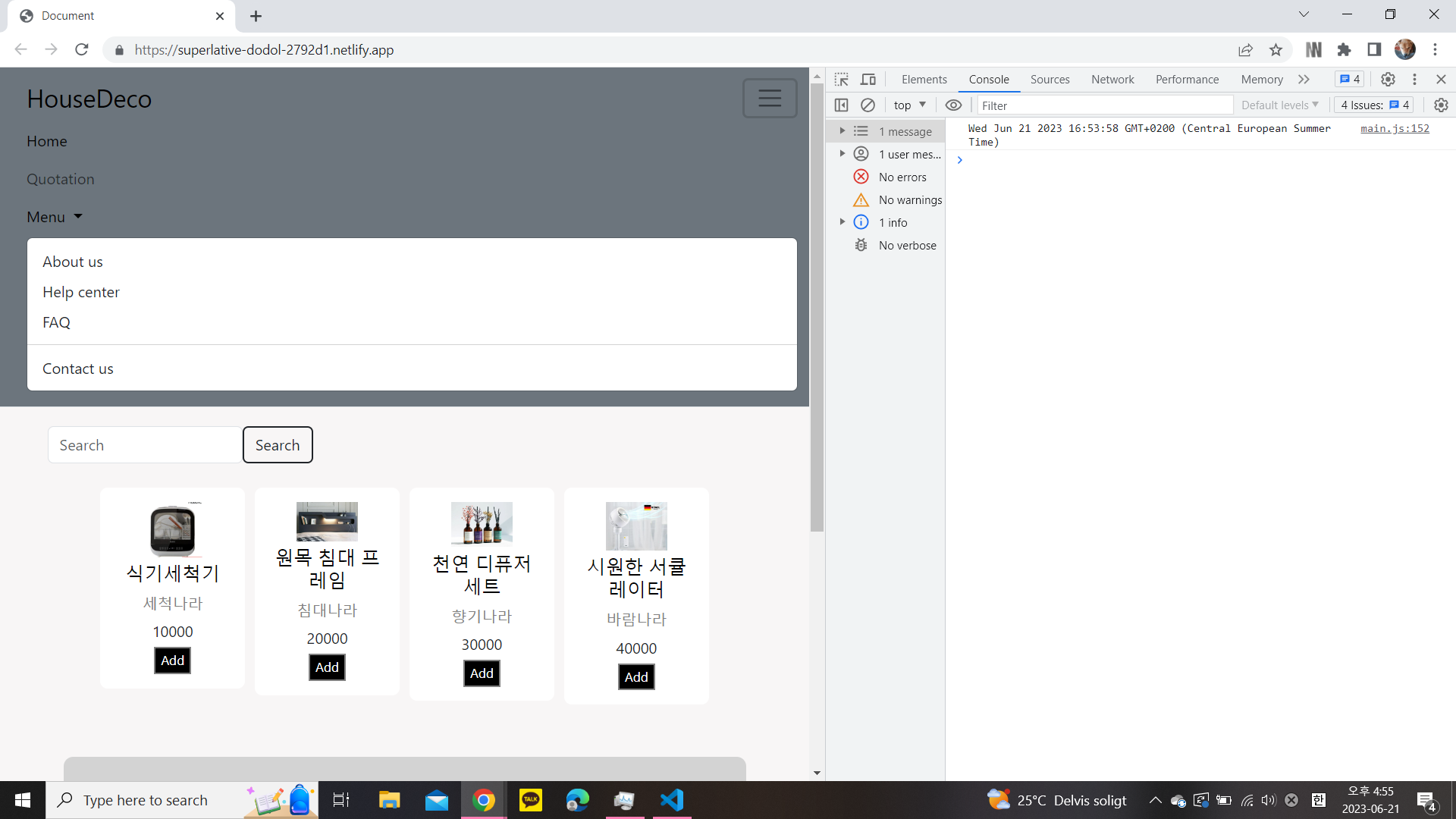The width and height of the screenshot is (1456, 819).
Task: Open the Default levels dropdown
Action: click(x=1279, y=105)
